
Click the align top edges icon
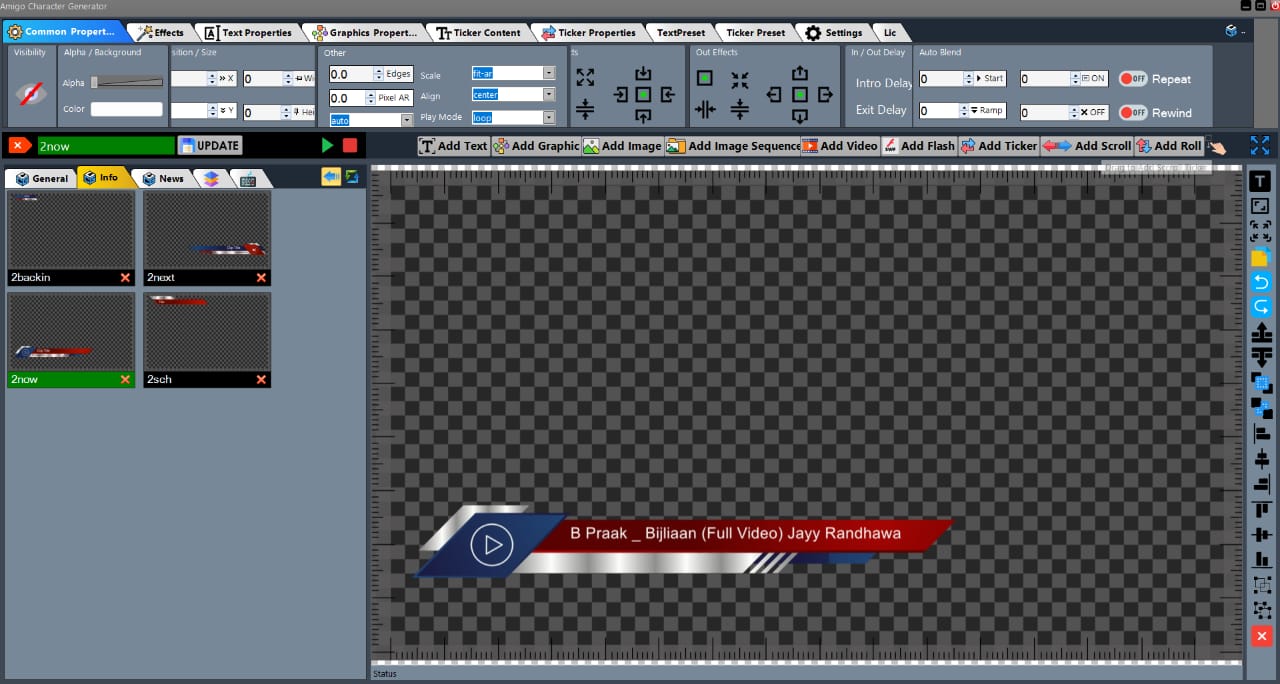point(1261,509)
